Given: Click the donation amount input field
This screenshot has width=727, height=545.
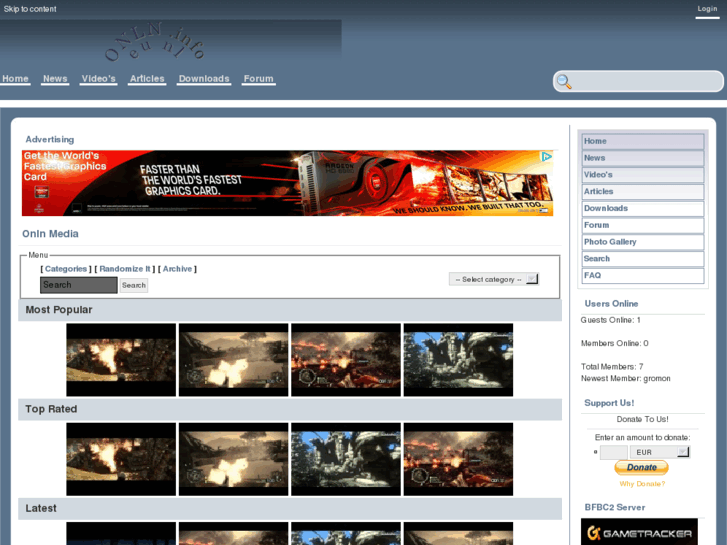Looking at the screenshot, I should tap(613, 452).
